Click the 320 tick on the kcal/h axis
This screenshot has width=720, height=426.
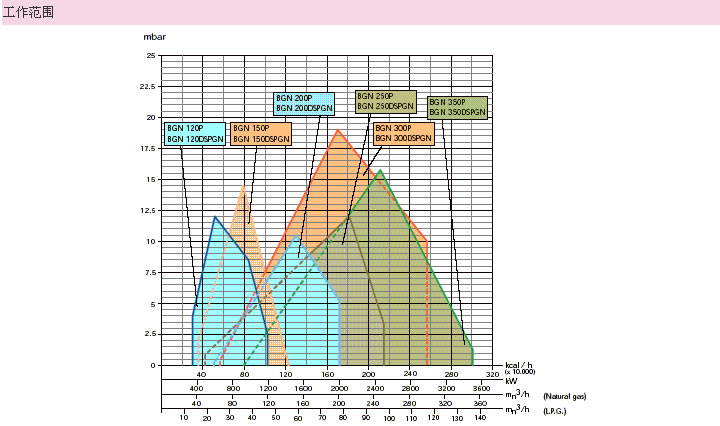[x=491, y=374]
